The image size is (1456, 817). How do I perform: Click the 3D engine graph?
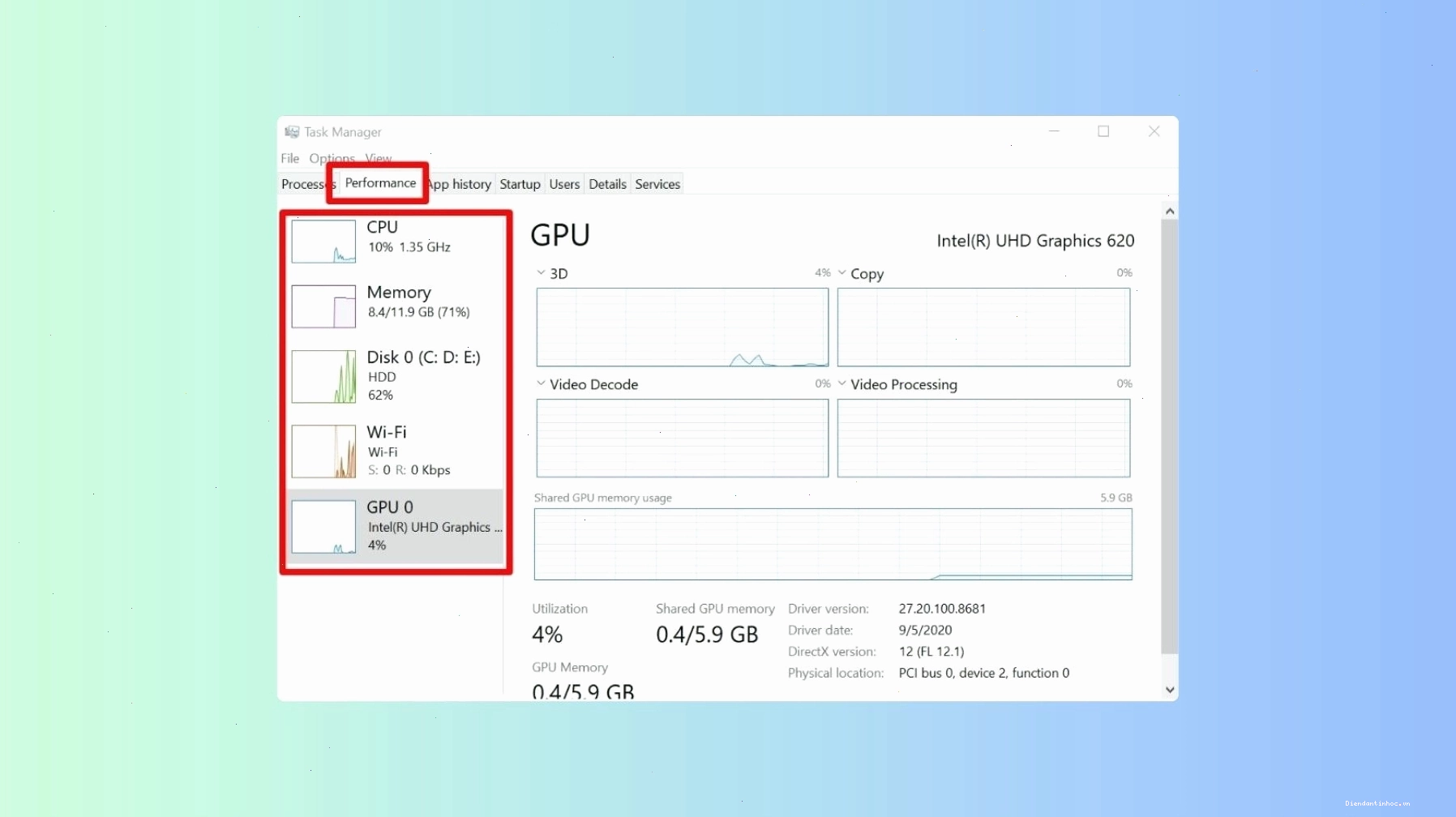[683, 327]
